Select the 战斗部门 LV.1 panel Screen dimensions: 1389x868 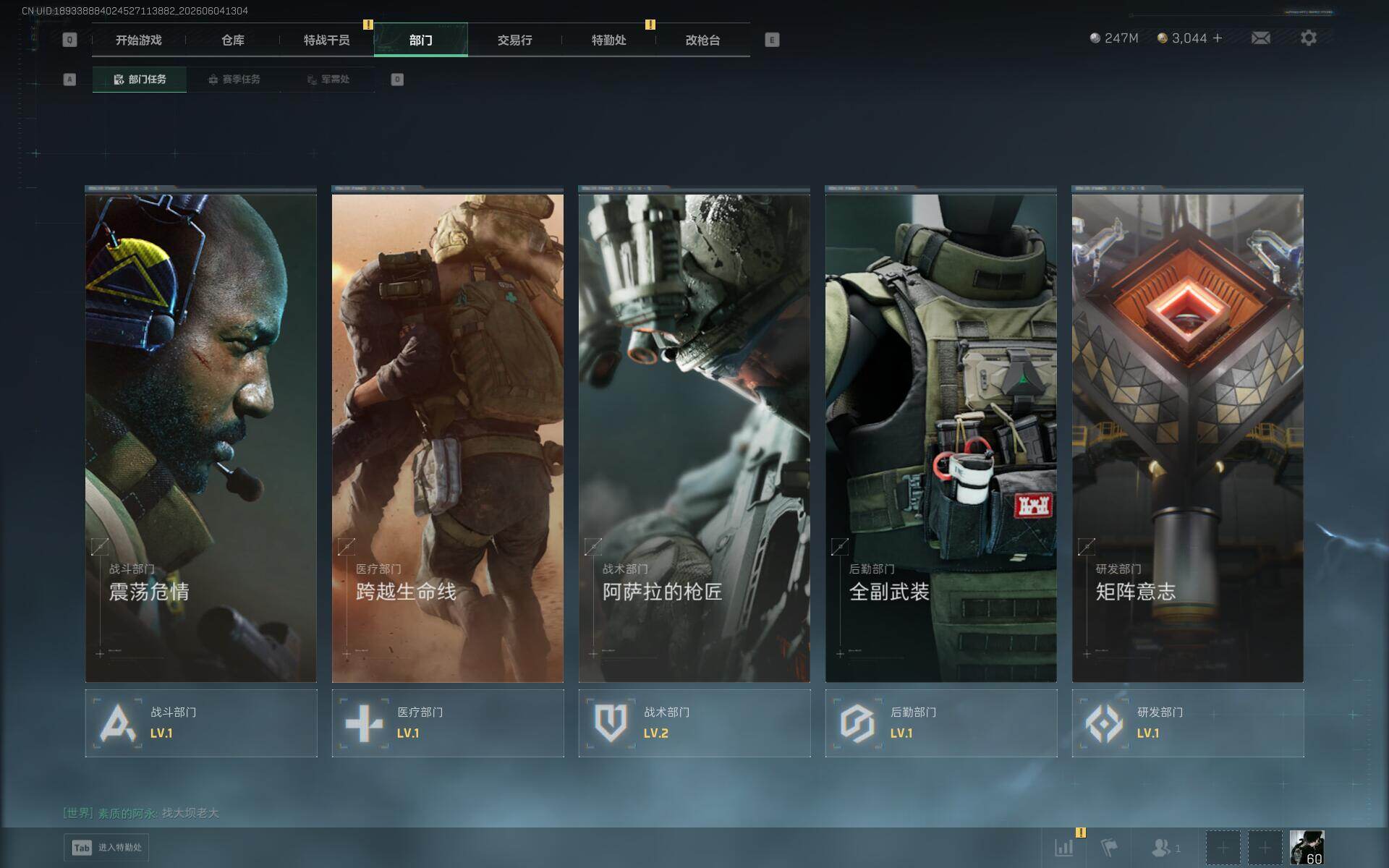[201, 723]
